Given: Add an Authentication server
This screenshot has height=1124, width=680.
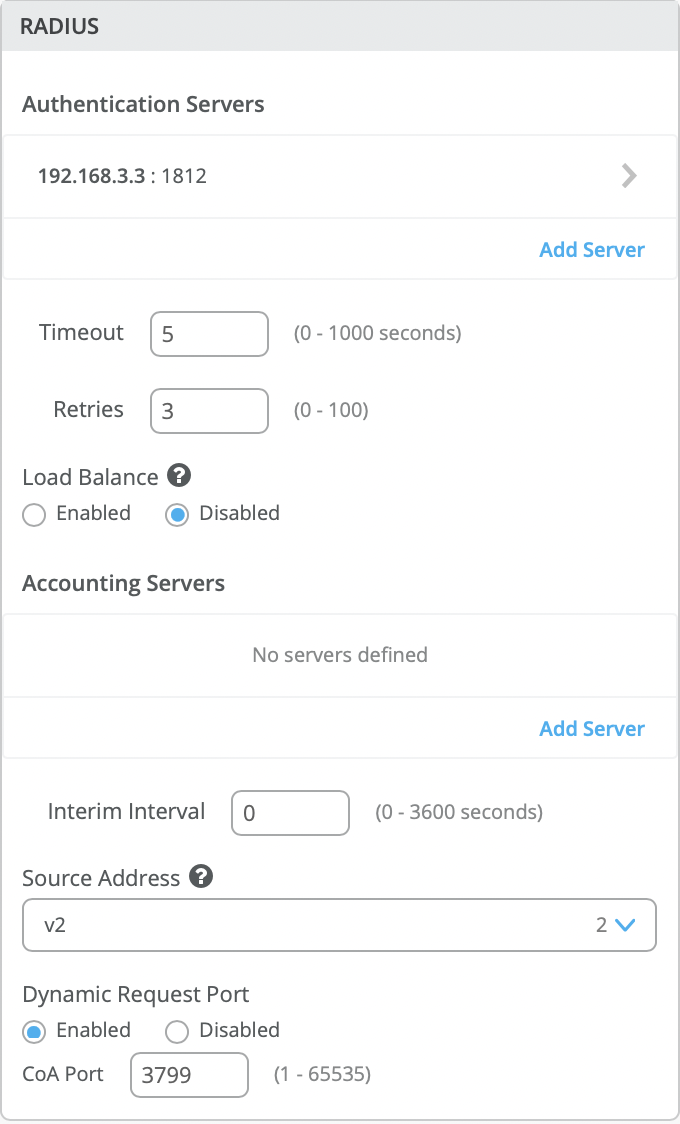Looking at the screenshot, I should pyautogui.click(x=592, y=250).
